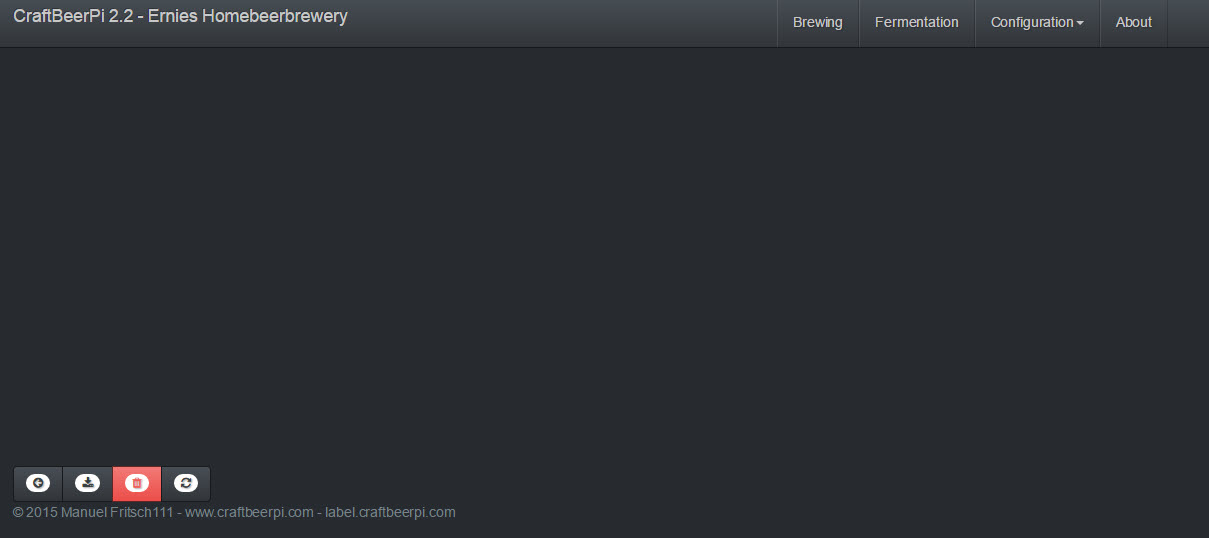Open the Brewing page
The image size is (1209, 538).
click(818, 23)
